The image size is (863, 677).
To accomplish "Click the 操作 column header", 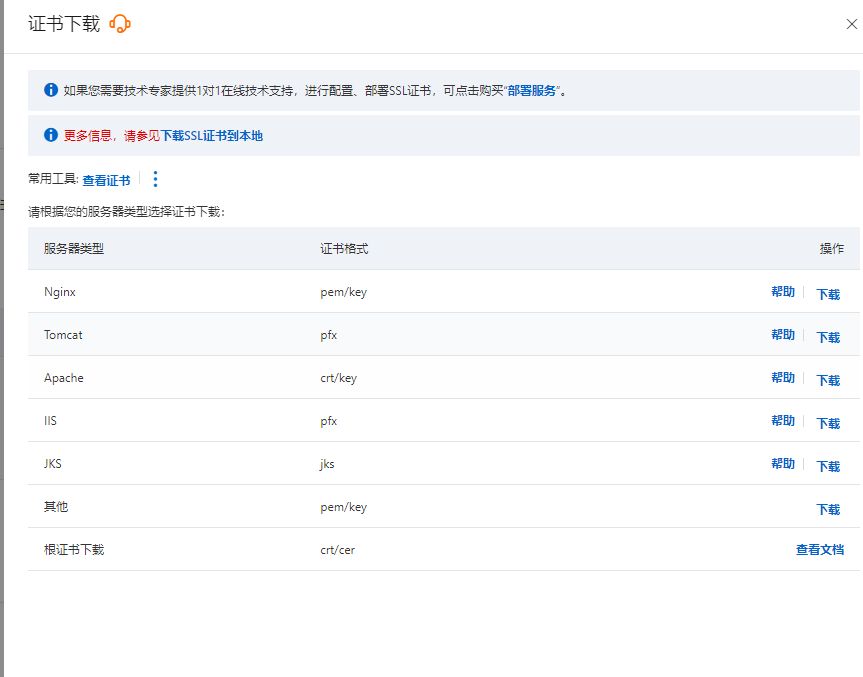I will tap(832, 248).
